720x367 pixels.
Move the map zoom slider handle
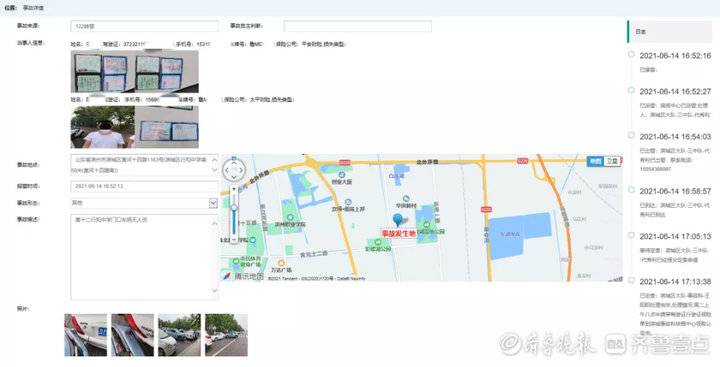pos(234,208)
